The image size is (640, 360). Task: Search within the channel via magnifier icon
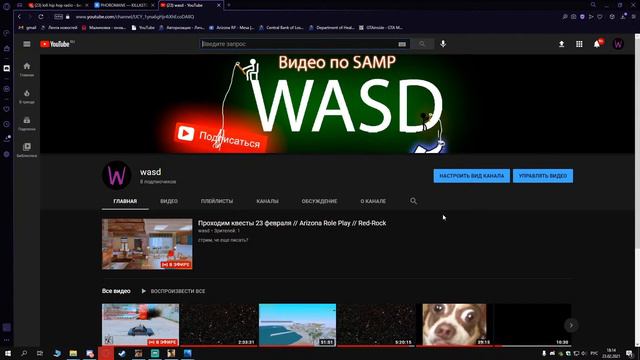pyautogui.click(x=413, y=201)
